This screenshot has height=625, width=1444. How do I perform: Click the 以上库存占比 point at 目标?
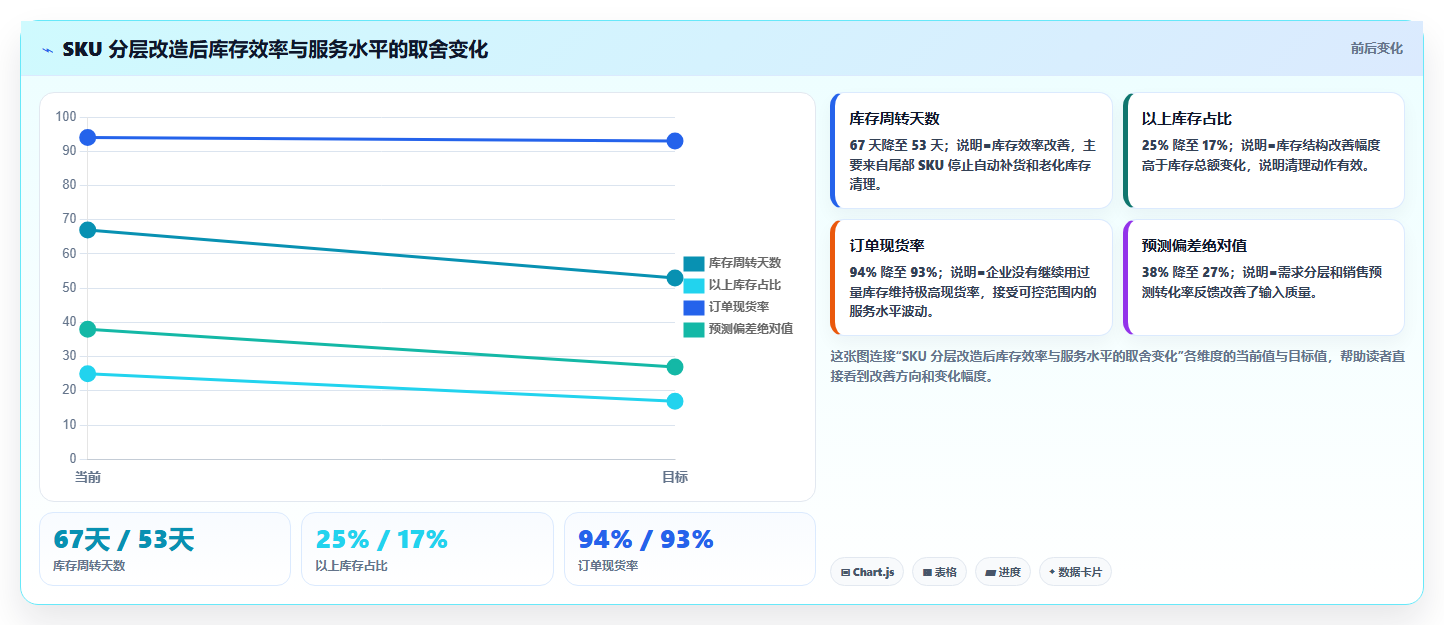click(675, 401)
